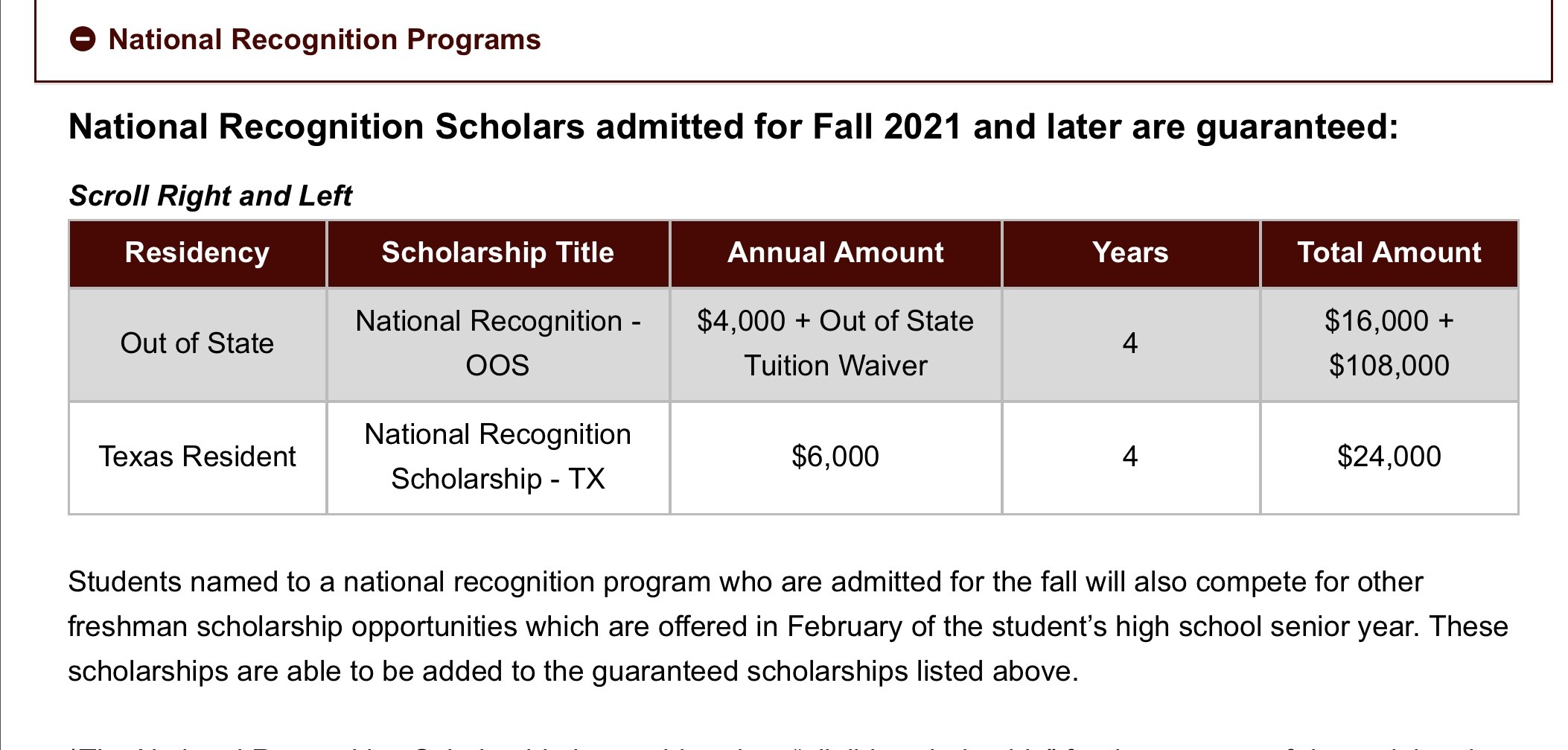Select the $6,000 annual amount cell

pyautogui.click(x=835, y=457)
